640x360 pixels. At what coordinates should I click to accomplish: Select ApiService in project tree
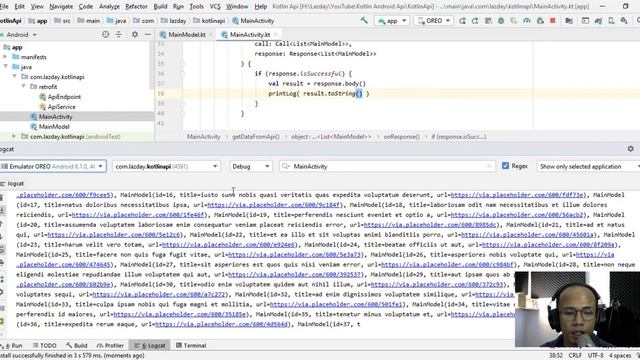click(x=61, y=107)
